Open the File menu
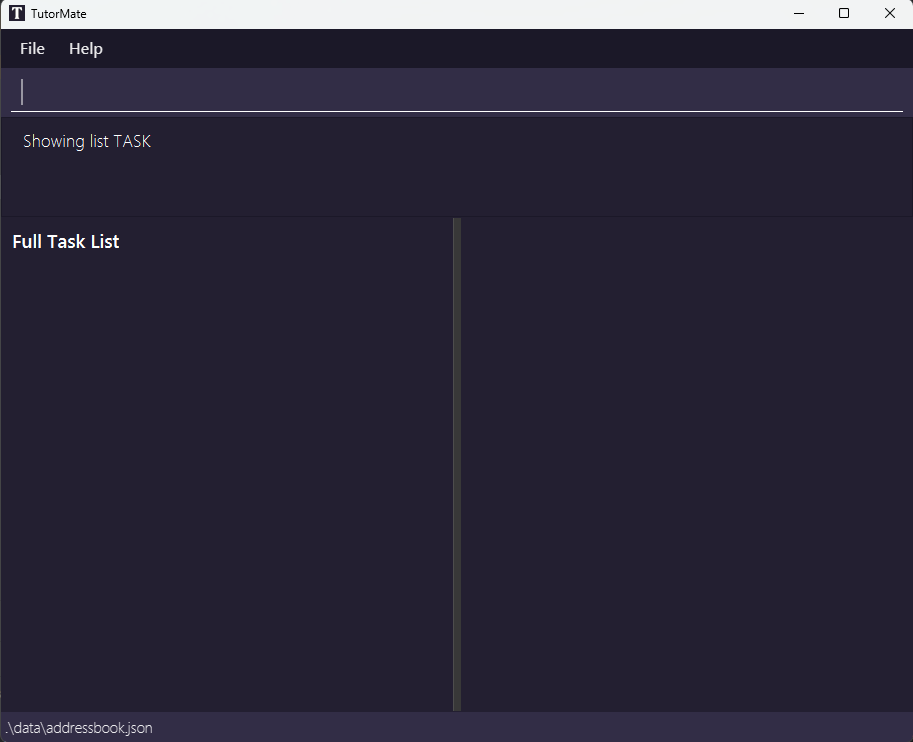The image size is (913, 742). coord(32,49)
